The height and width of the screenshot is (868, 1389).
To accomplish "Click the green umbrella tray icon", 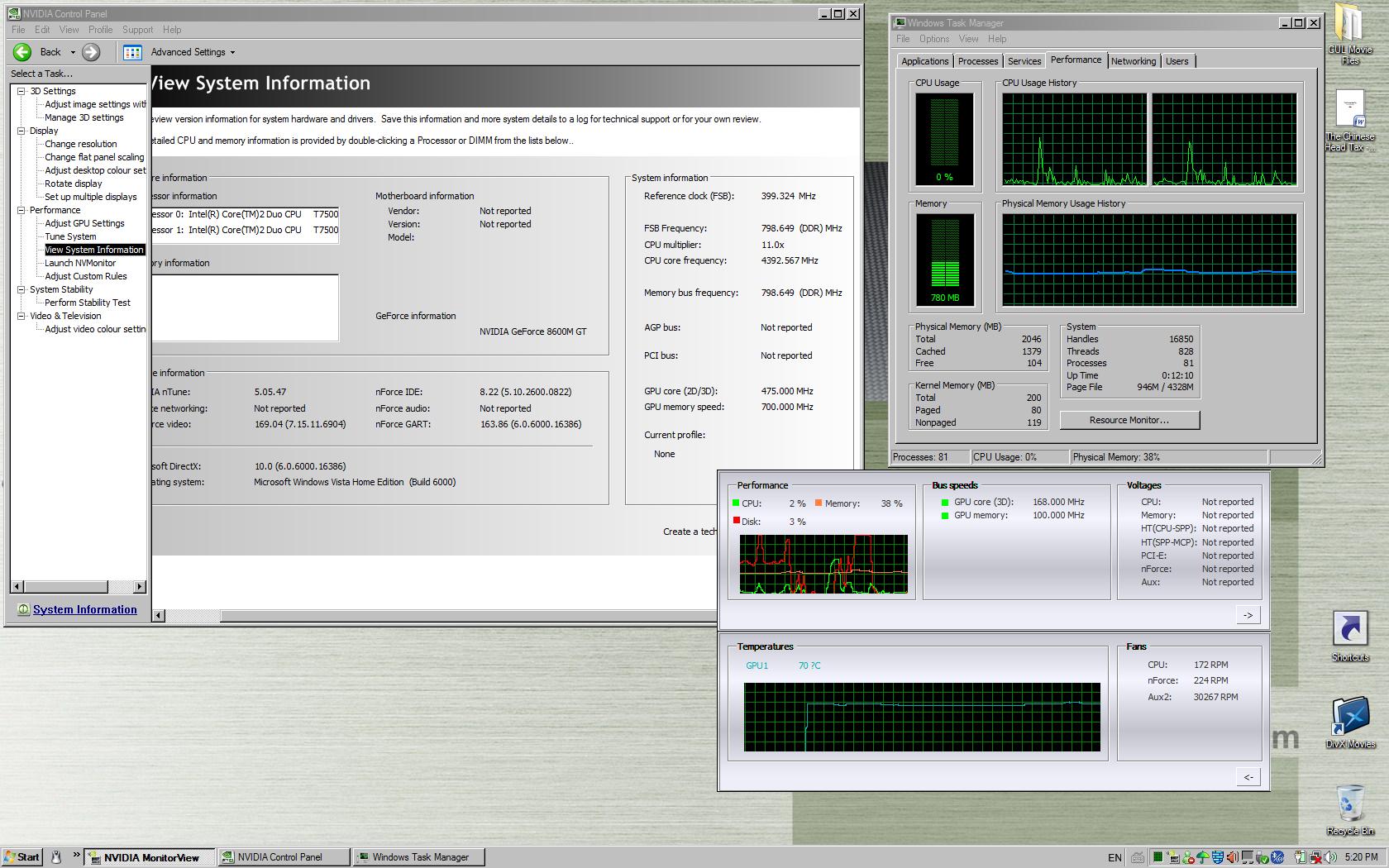I will pos(1203,857).
